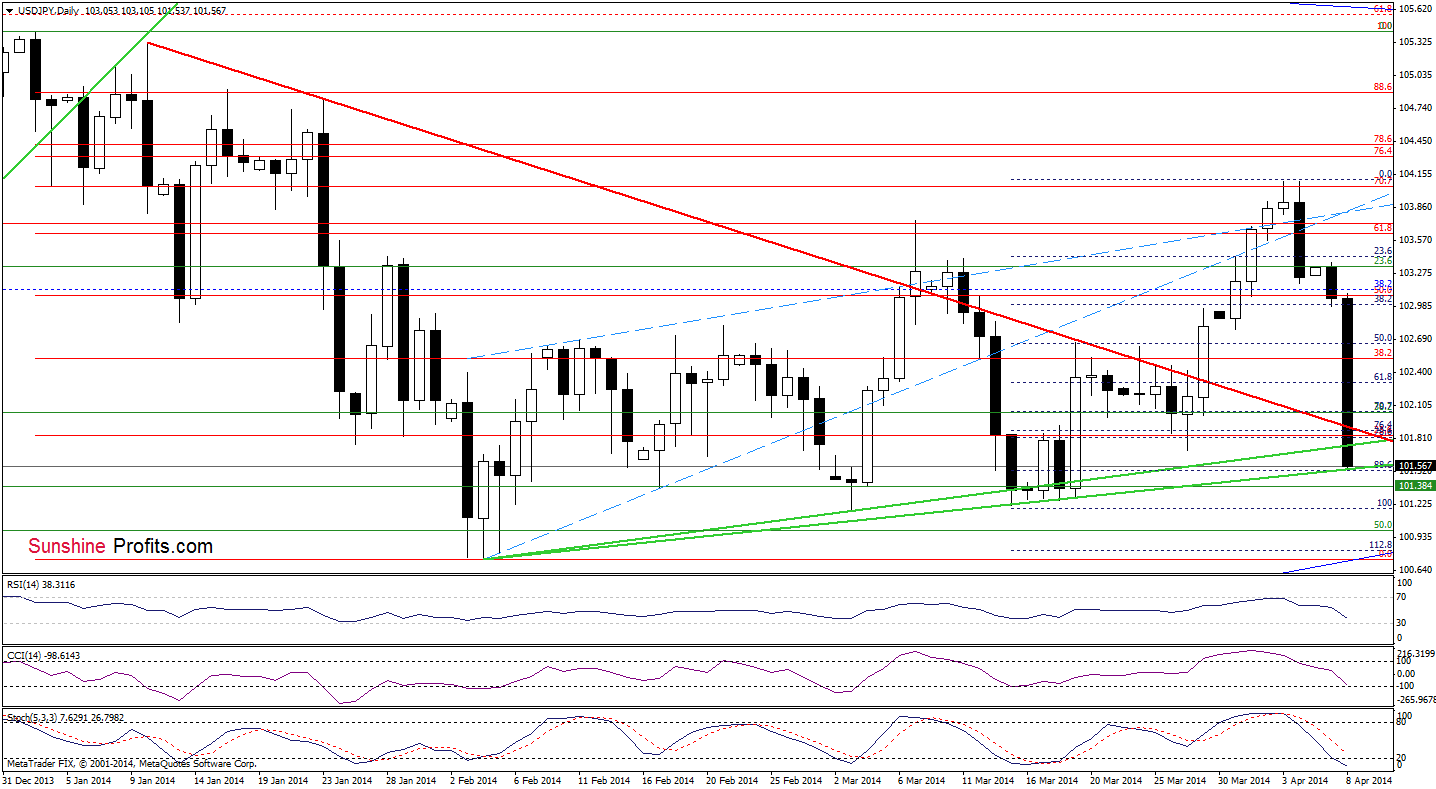The width and height of the screenshot is (1436, 789).
Task: Click the 105.035 price axis label
Action: [1416, 75]
